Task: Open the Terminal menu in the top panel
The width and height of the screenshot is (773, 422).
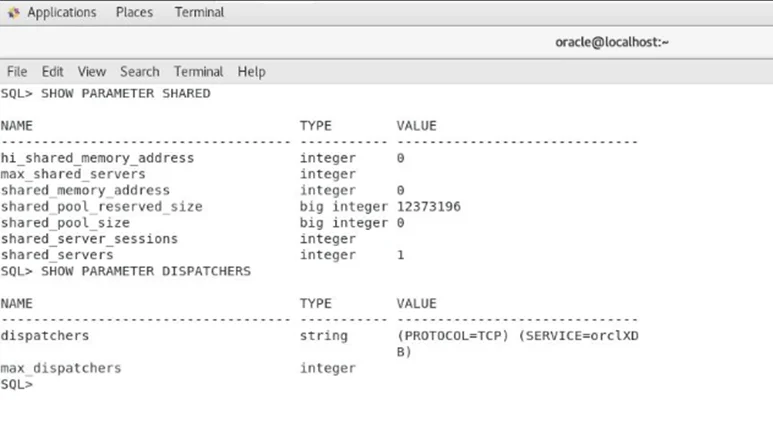Action: pos(199,12)
